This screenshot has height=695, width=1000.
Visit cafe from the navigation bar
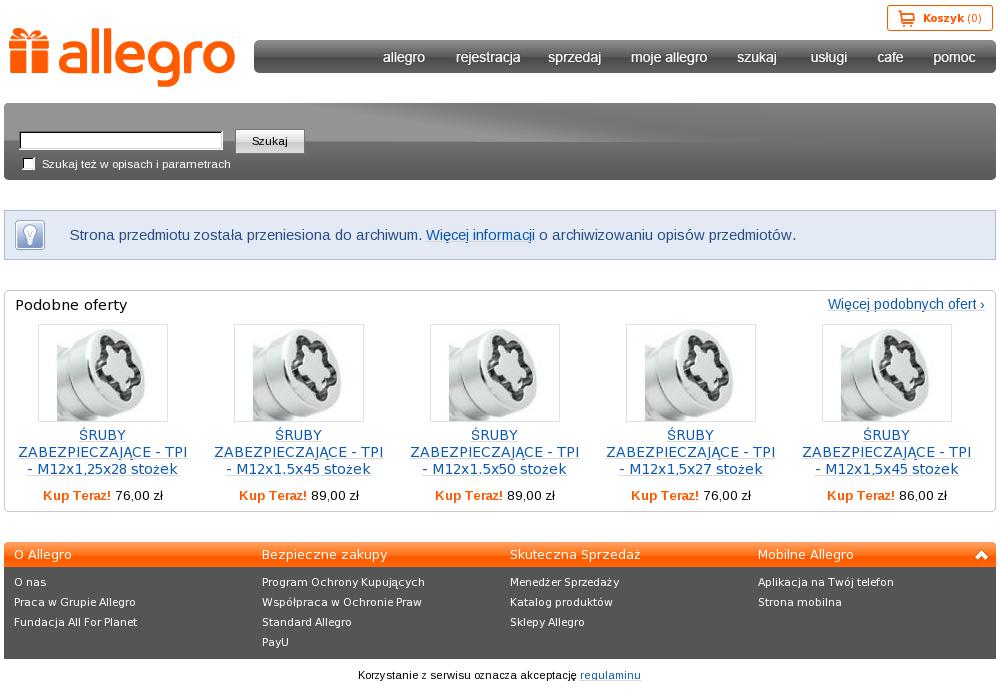(x=890, y=57)
